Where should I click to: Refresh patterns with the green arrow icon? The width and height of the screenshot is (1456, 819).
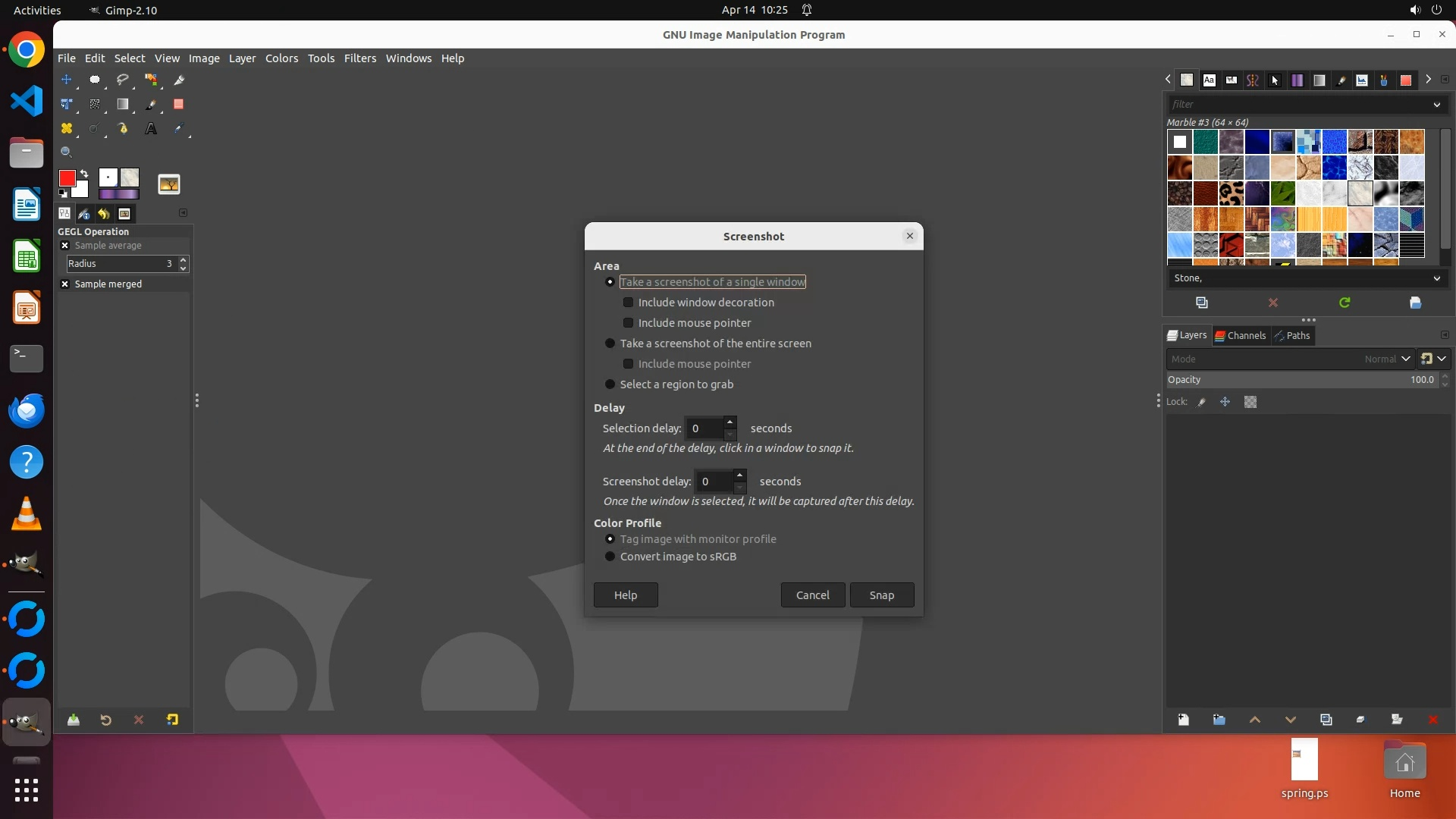[1345, 303]
